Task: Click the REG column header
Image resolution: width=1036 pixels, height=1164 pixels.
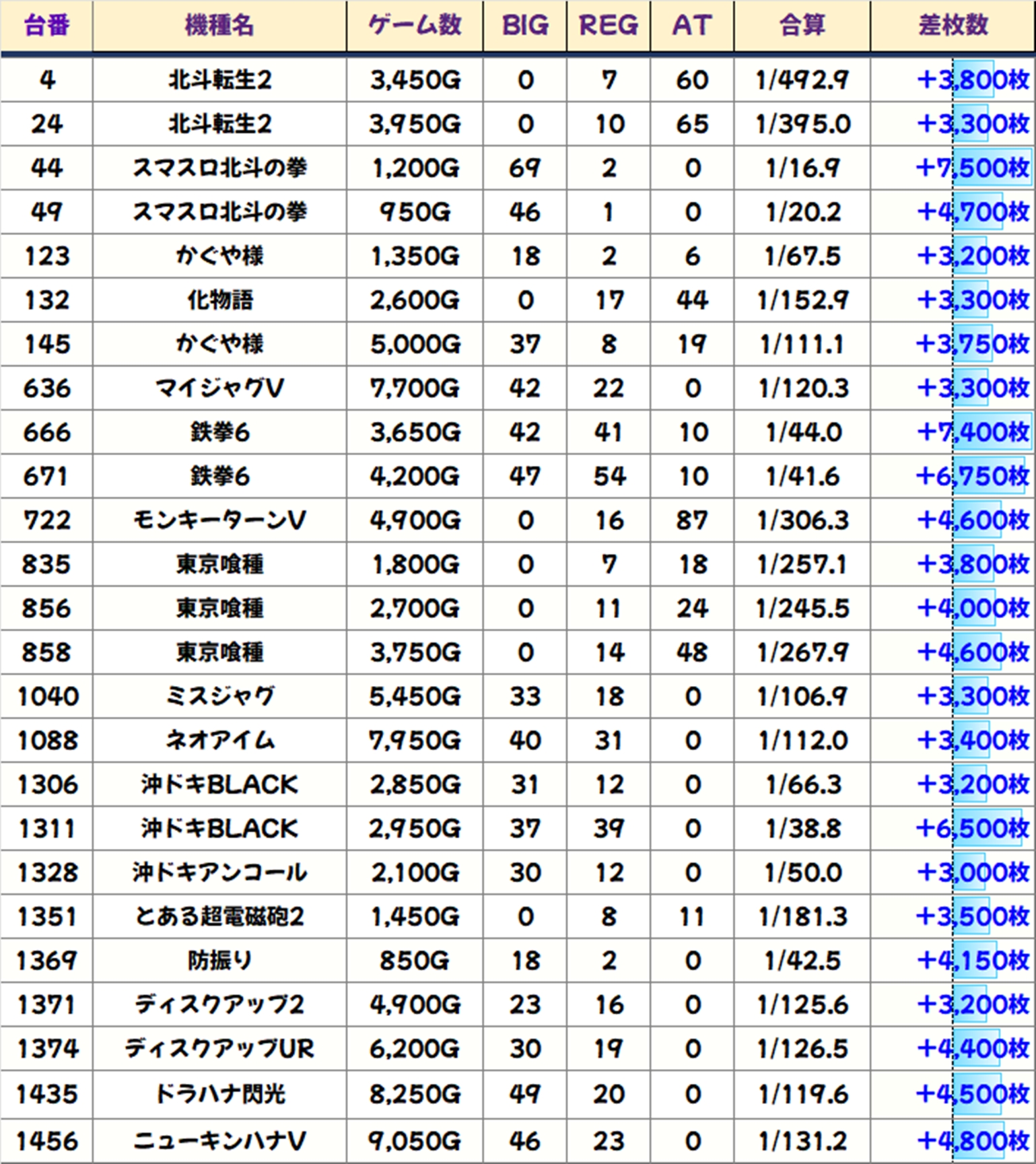Action: [609, 26]
